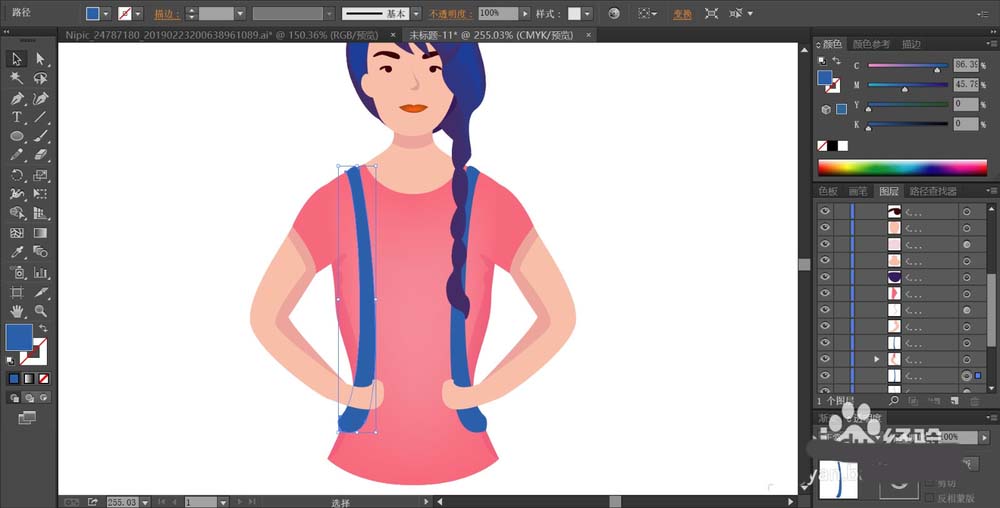Open the zoom level dropdown at bottom

click(x=145, y=502)
